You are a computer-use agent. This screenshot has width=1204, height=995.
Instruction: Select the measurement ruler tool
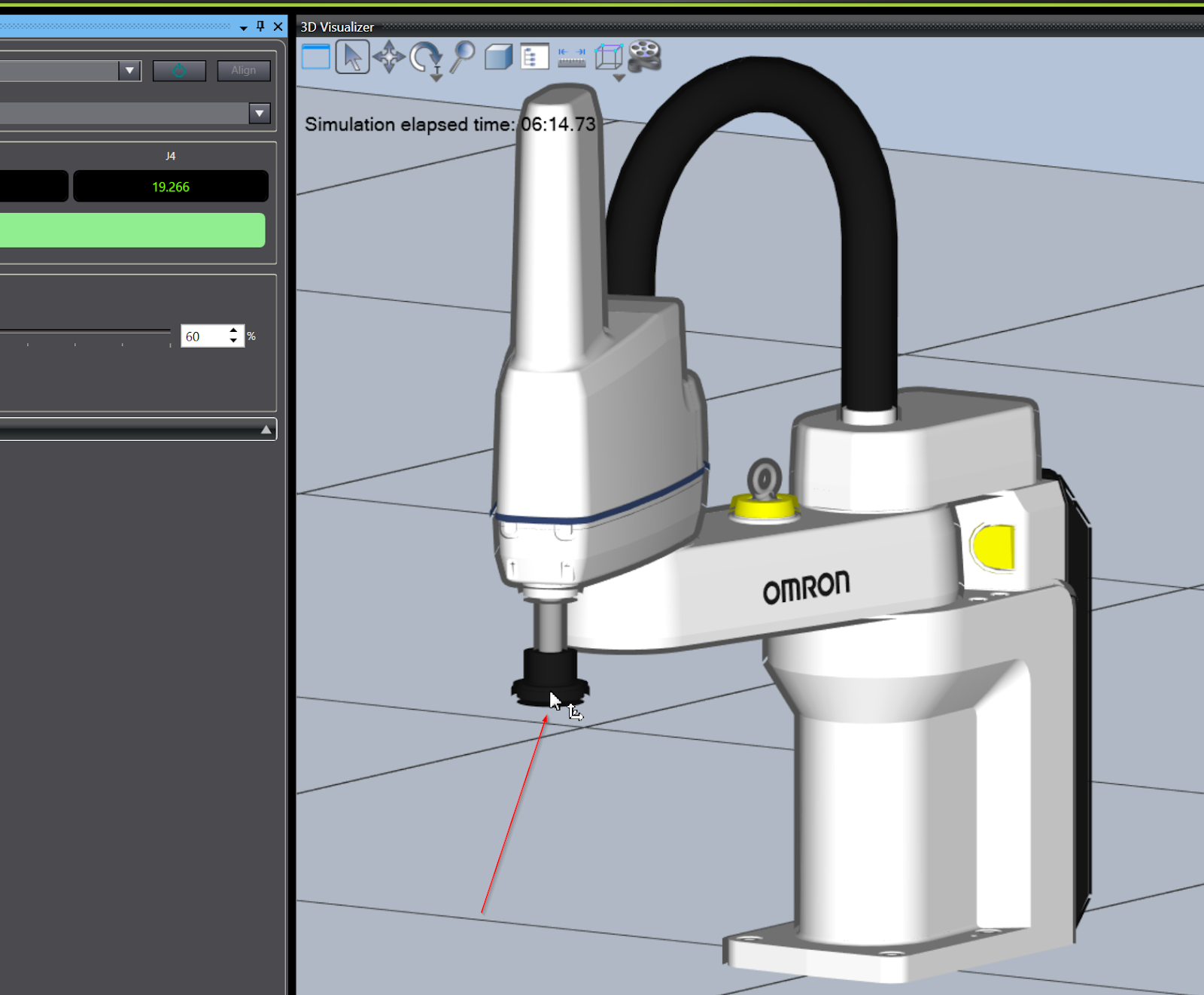pos(572,58)
